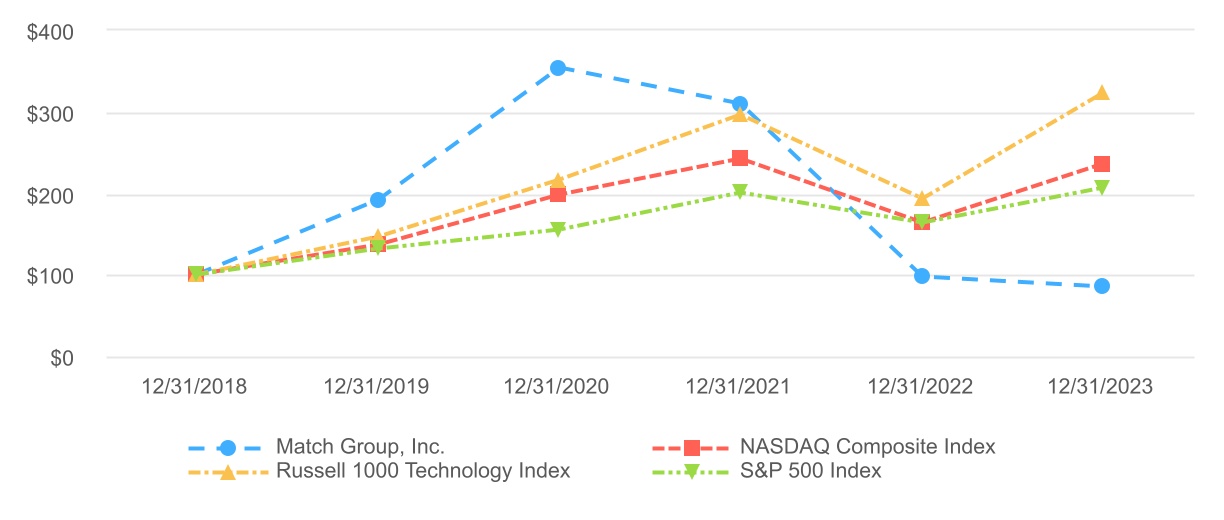Toggle Match Group, Inc. legend entry
The image size is (1224, 520).
pyautogui.click(x=361, y=447)
